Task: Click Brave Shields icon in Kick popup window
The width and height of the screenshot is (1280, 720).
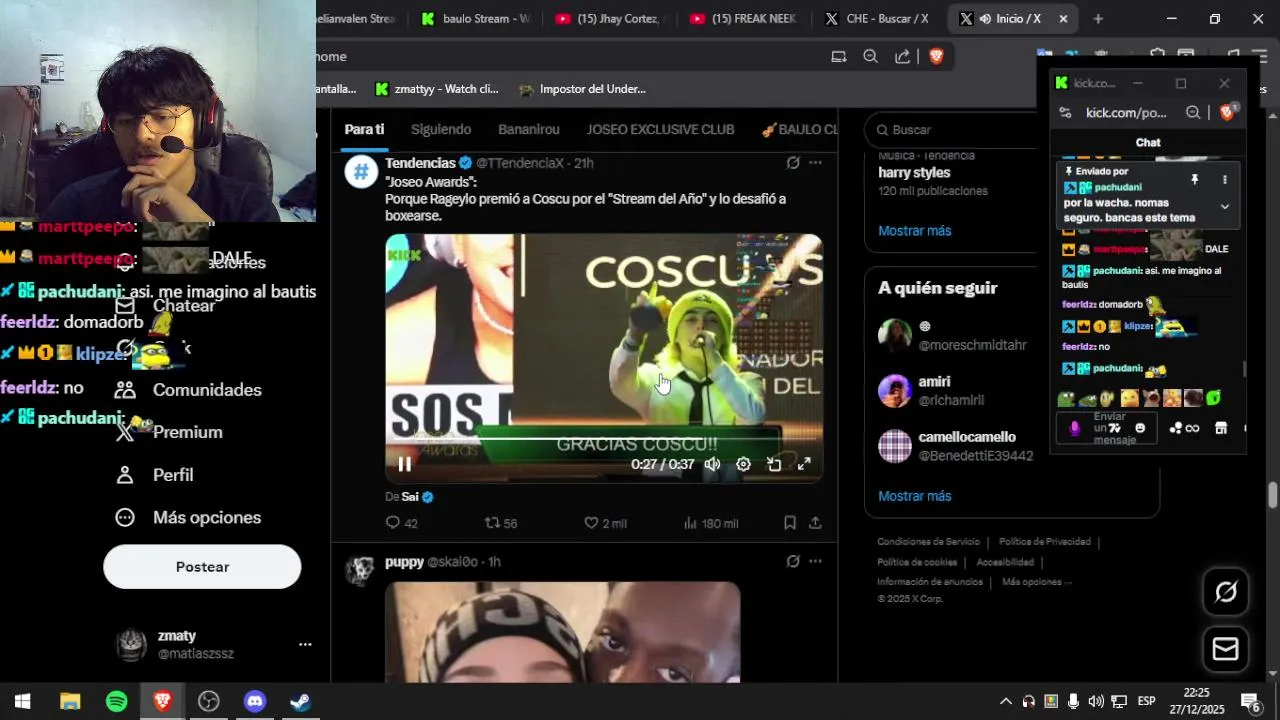Action: point(1227,112)
